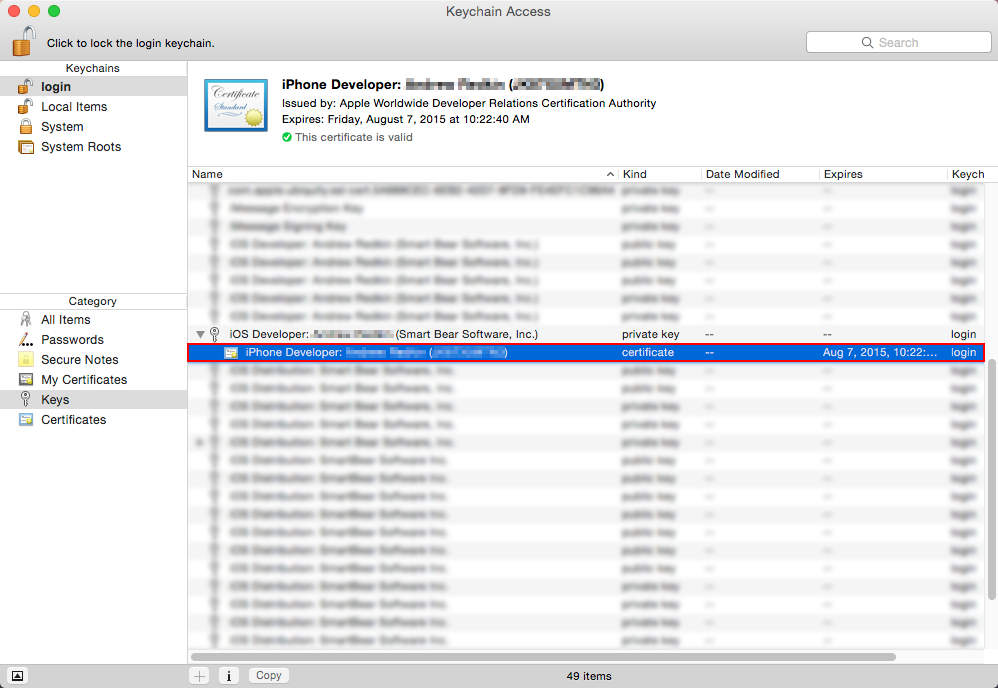Show the Keys category
998x688 pixels.
94,399
